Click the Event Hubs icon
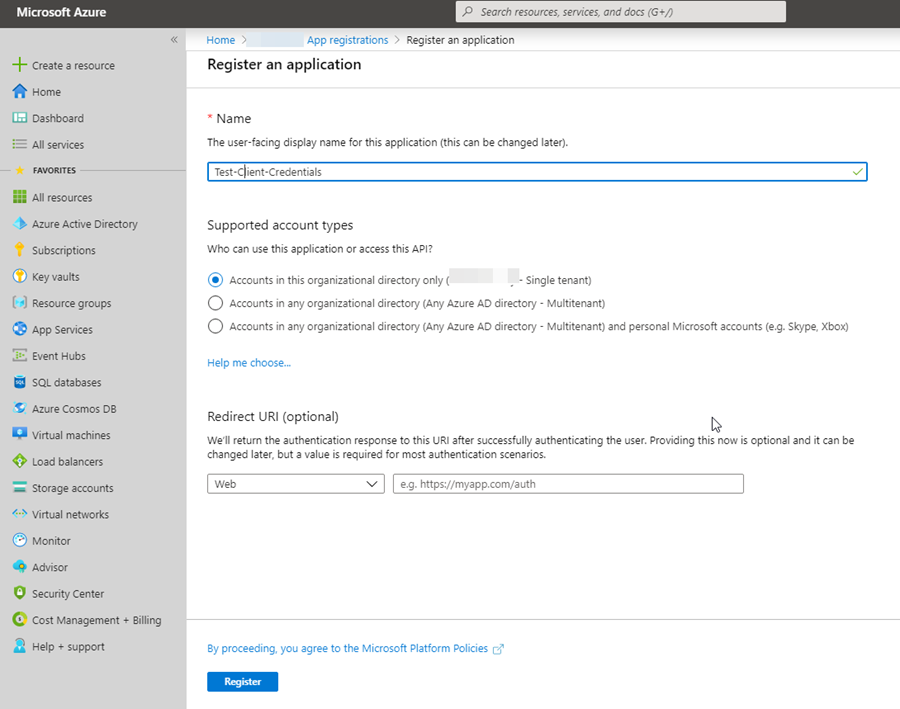900x709 pixels. pos(20,355)
